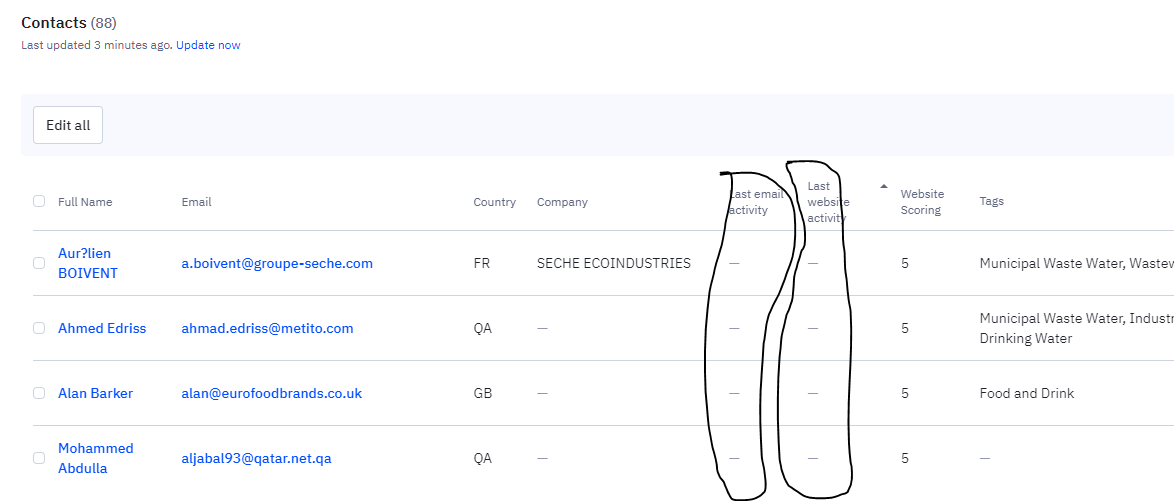Sort by the Website Scoring column header
1174x501 pixels.
click(922, 201)
